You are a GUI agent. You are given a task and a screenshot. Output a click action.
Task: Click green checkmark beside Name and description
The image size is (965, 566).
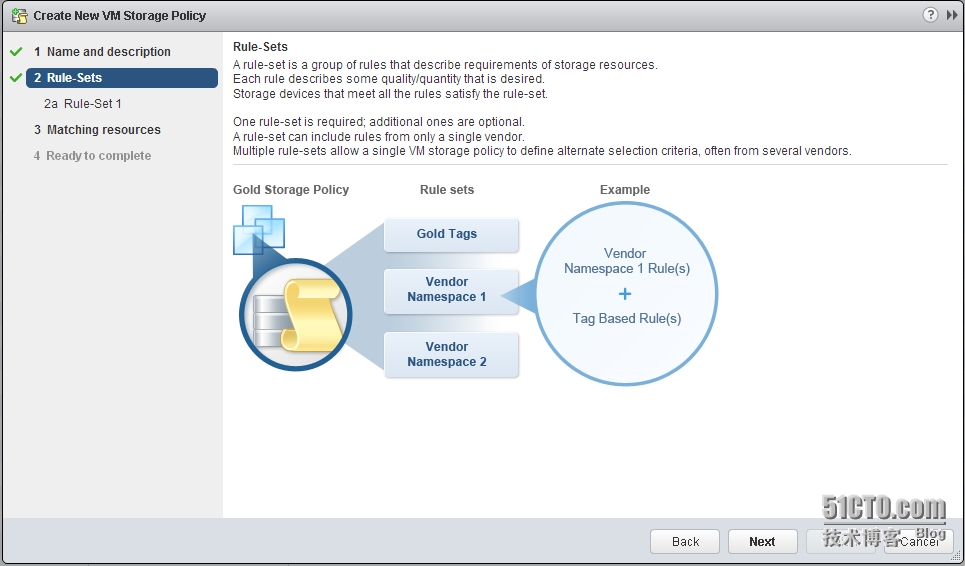[x=16, y=52]
